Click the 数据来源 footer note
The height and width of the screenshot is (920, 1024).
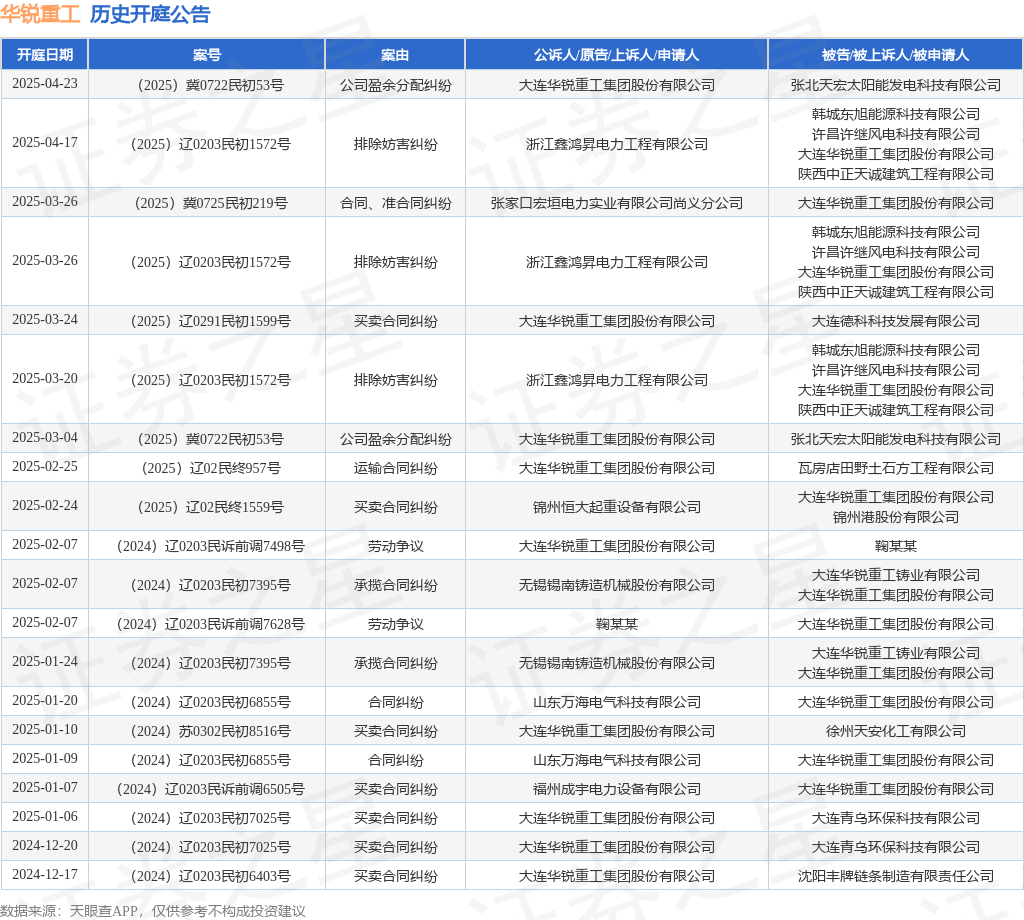point(153,911)
